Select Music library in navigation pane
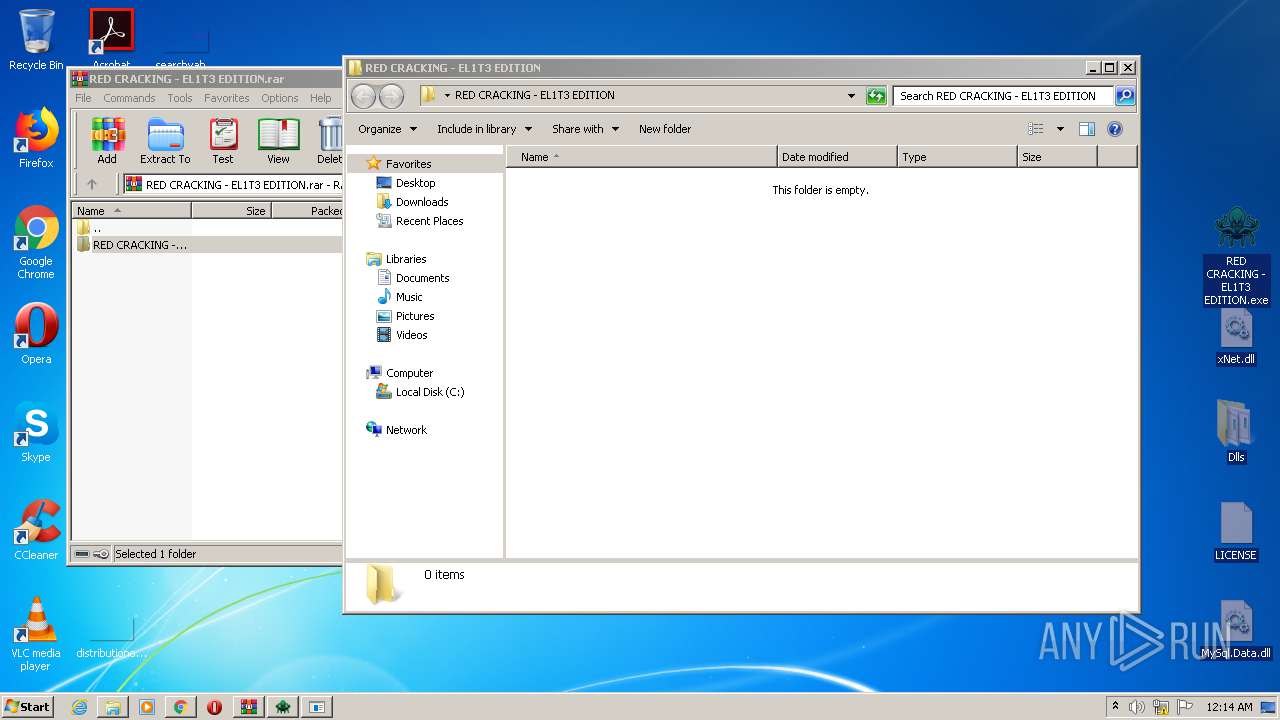This screenshot has width=1280, height=720. pyautogui.click(x=409, y=296)
